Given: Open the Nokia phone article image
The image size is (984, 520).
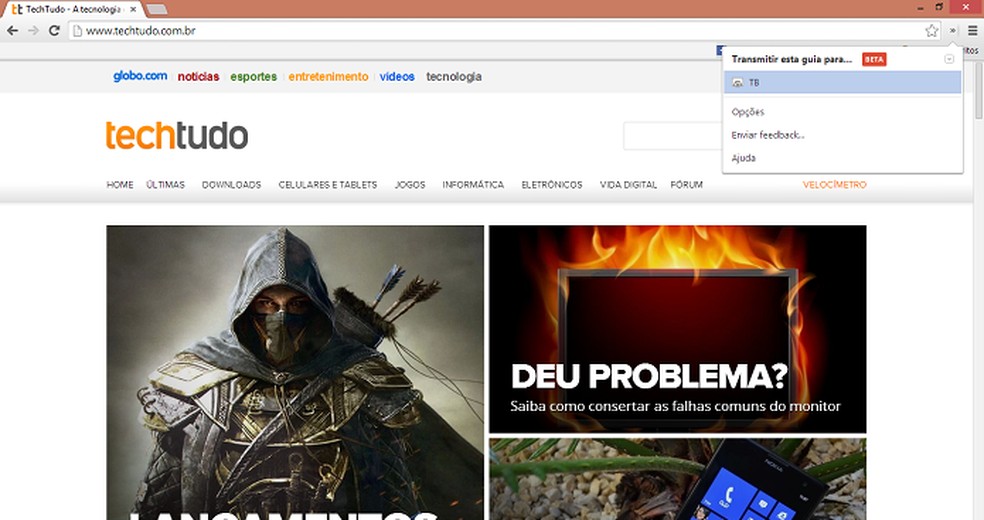Looking at the screenshot, I should tap(678, 479).
